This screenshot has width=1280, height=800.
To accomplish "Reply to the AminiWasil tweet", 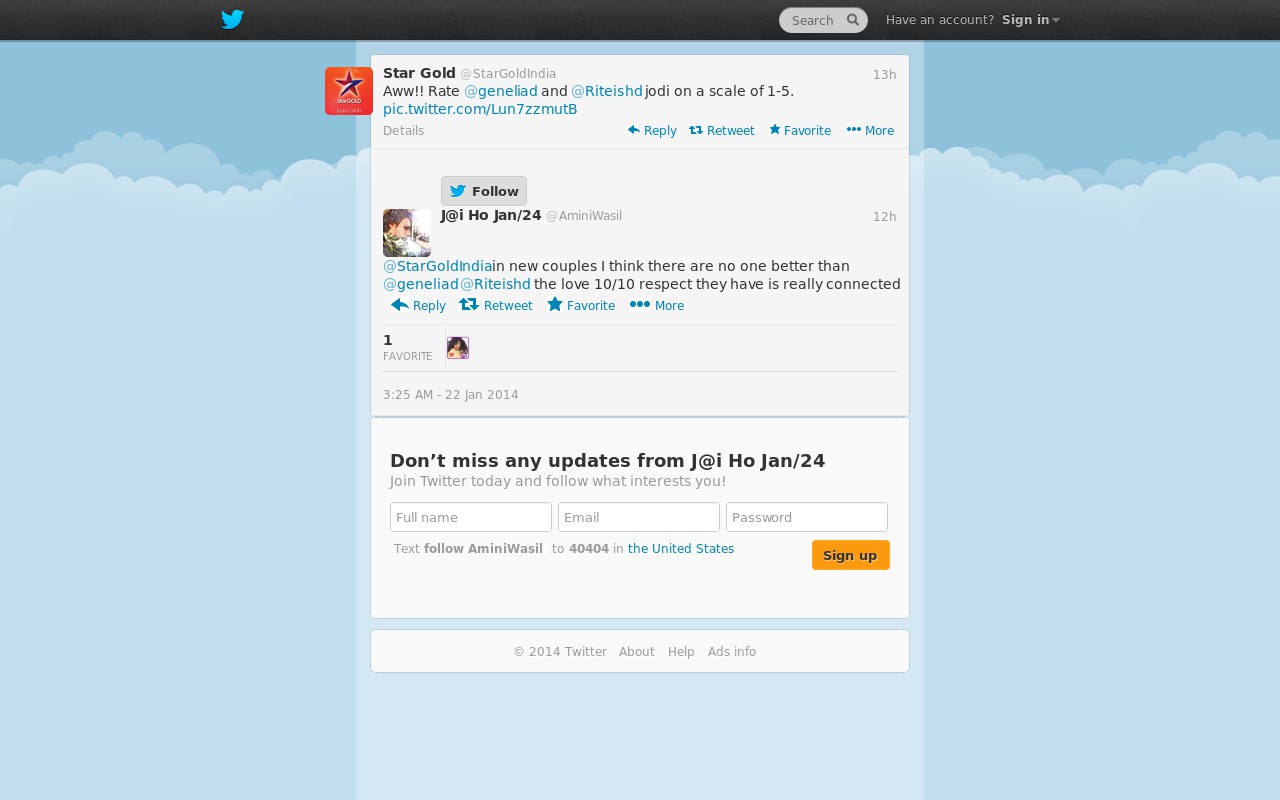I will coord(418,305).
